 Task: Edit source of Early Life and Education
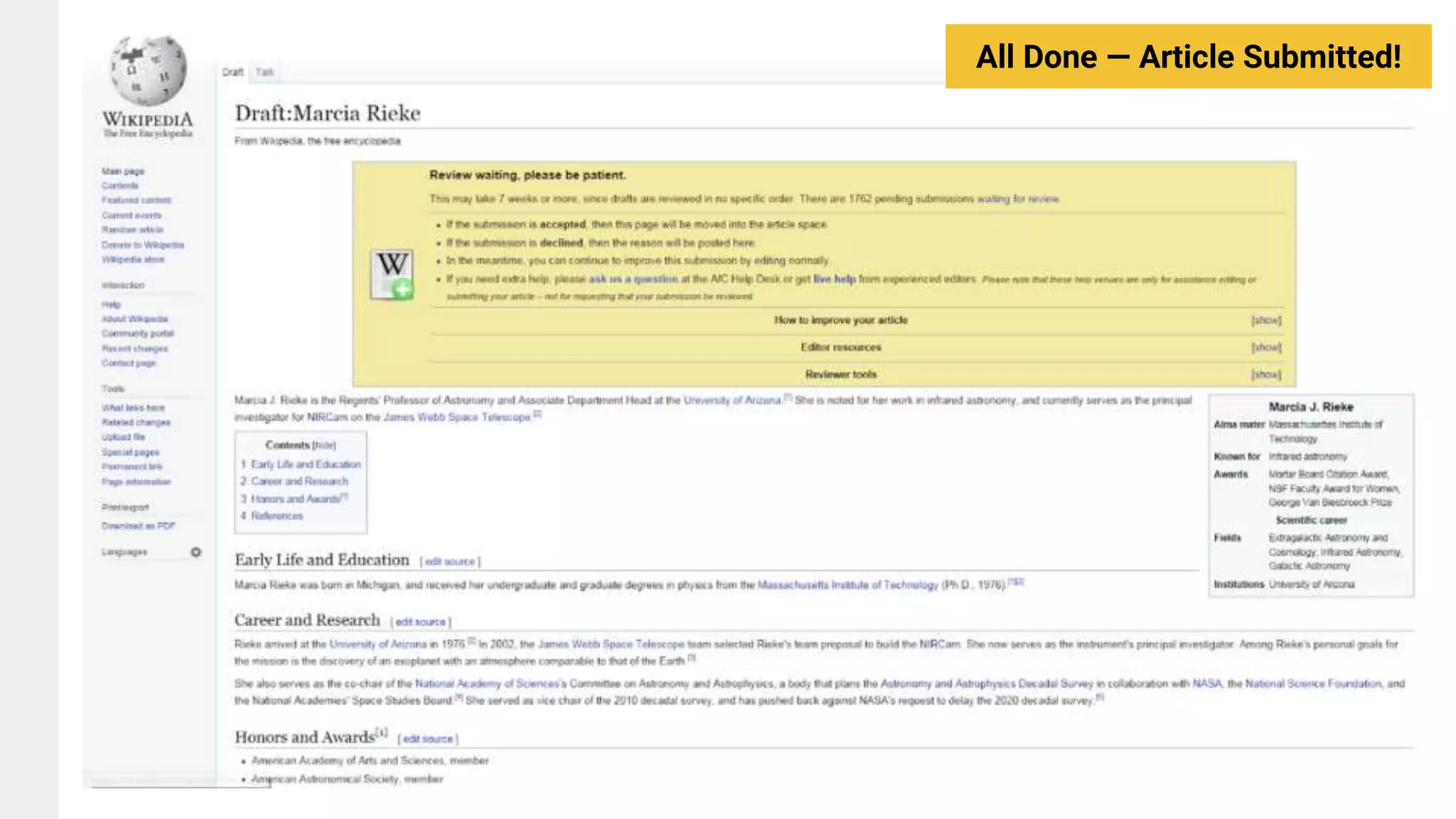point(450,562)
